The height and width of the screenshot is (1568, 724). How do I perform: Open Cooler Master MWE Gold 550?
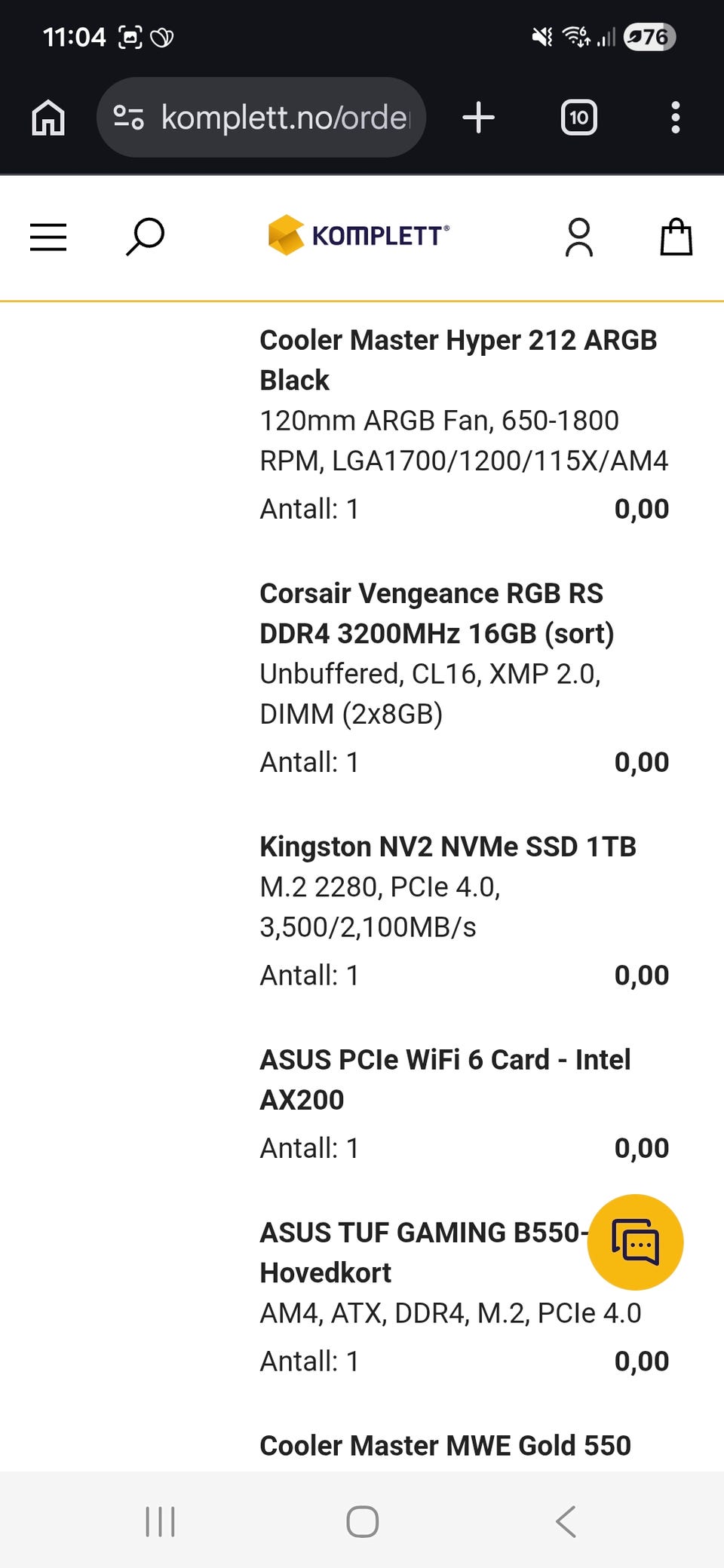click(x=445, y=1445)
